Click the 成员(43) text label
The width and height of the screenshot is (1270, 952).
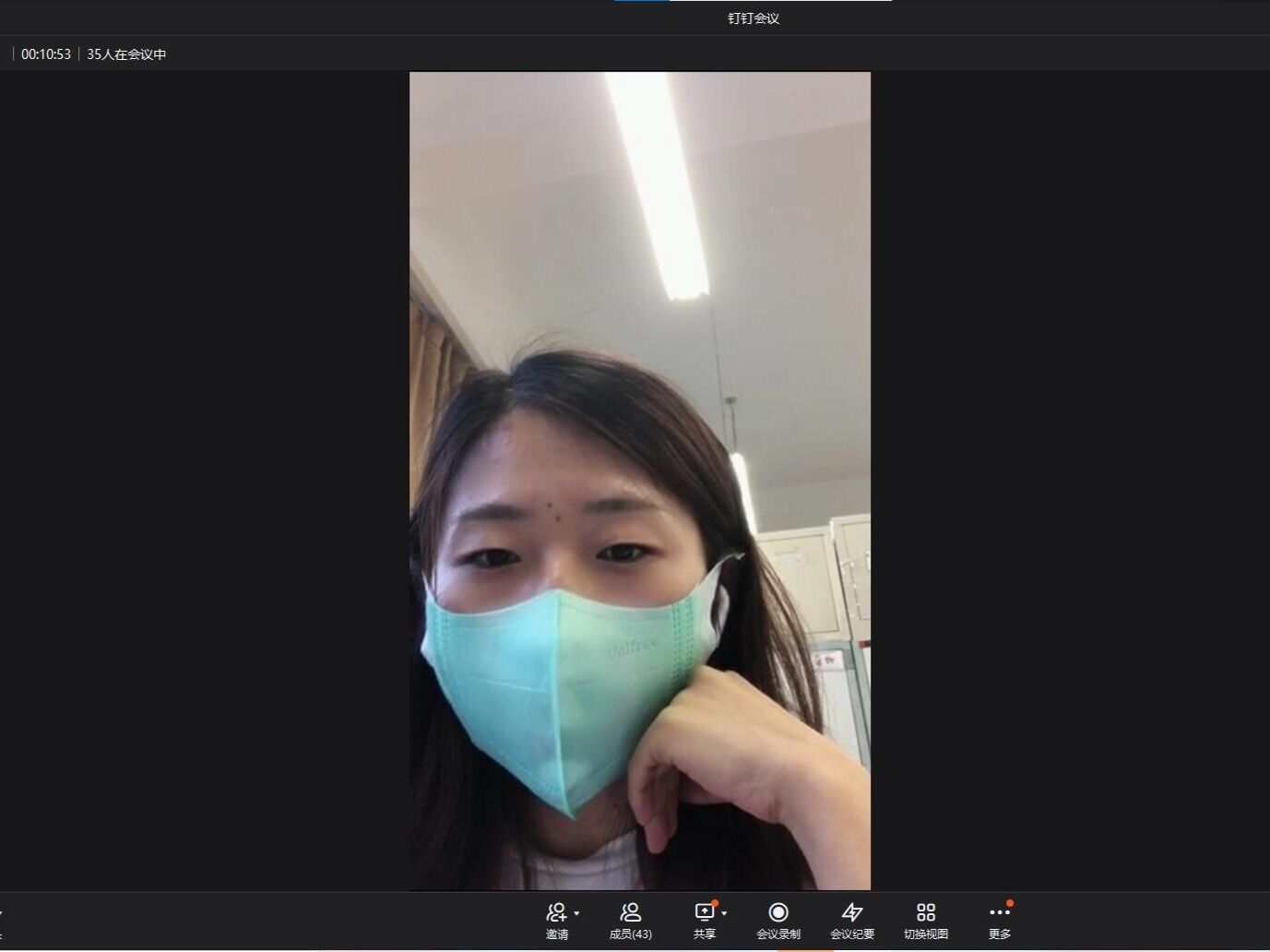pyautogui.click(x=631, y=934)
